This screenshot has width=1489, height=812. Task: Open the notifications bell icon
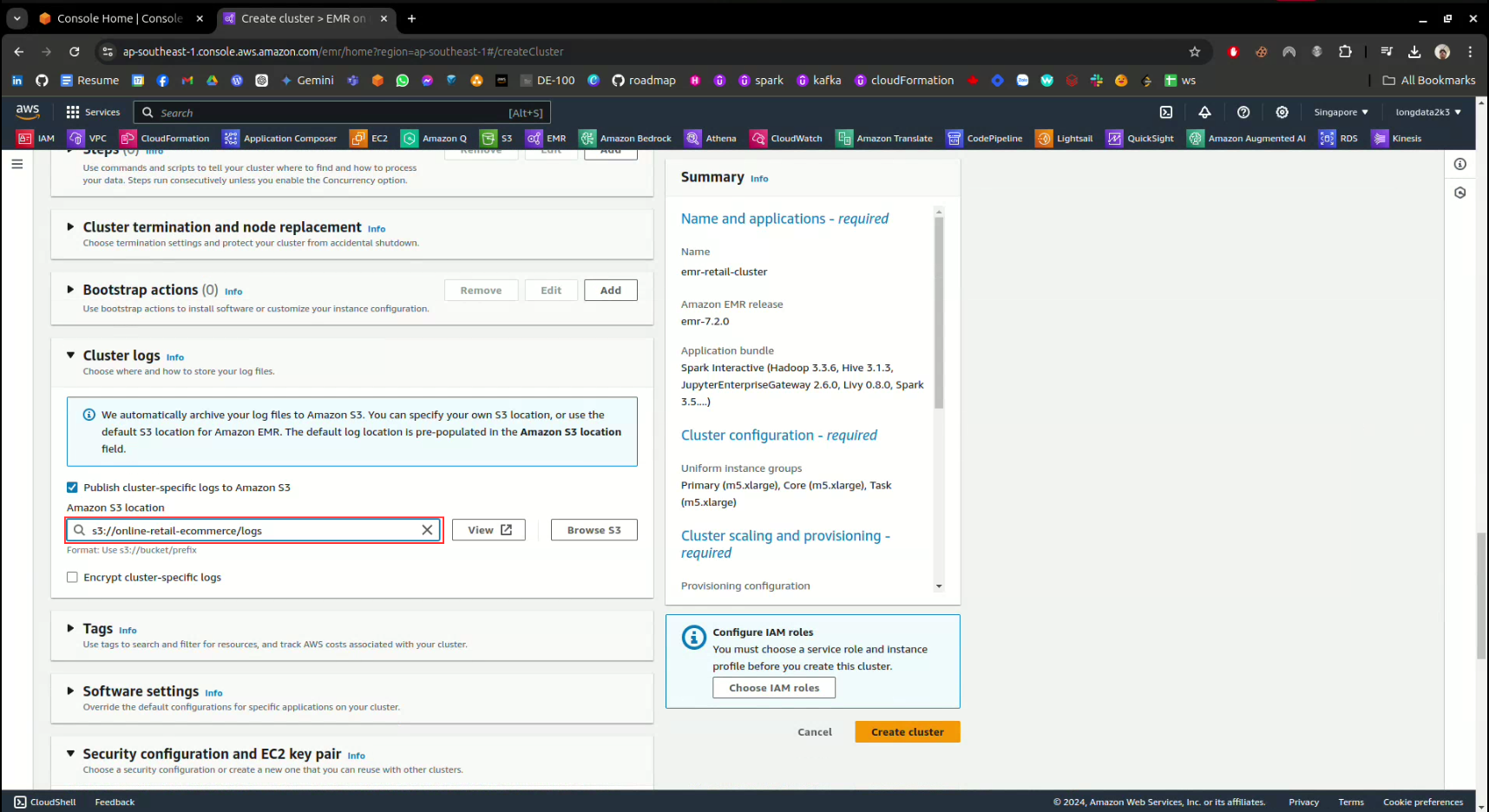pyautogui.click(x=1204, y=112)
